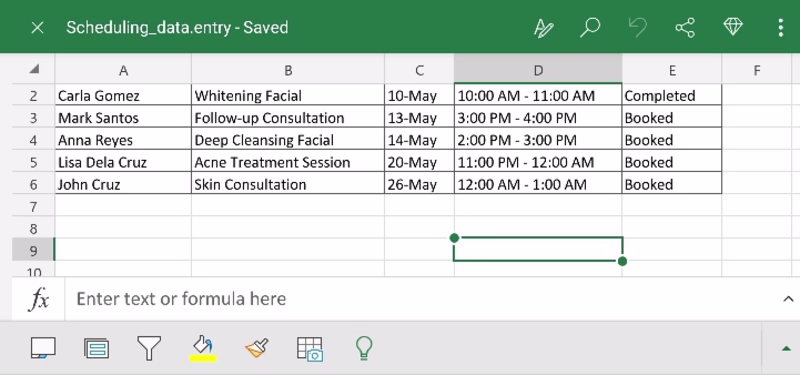Select the 12:00 AM - 1:00 AM cell
This screenshot has width=800, height=375.
[538, 184]
